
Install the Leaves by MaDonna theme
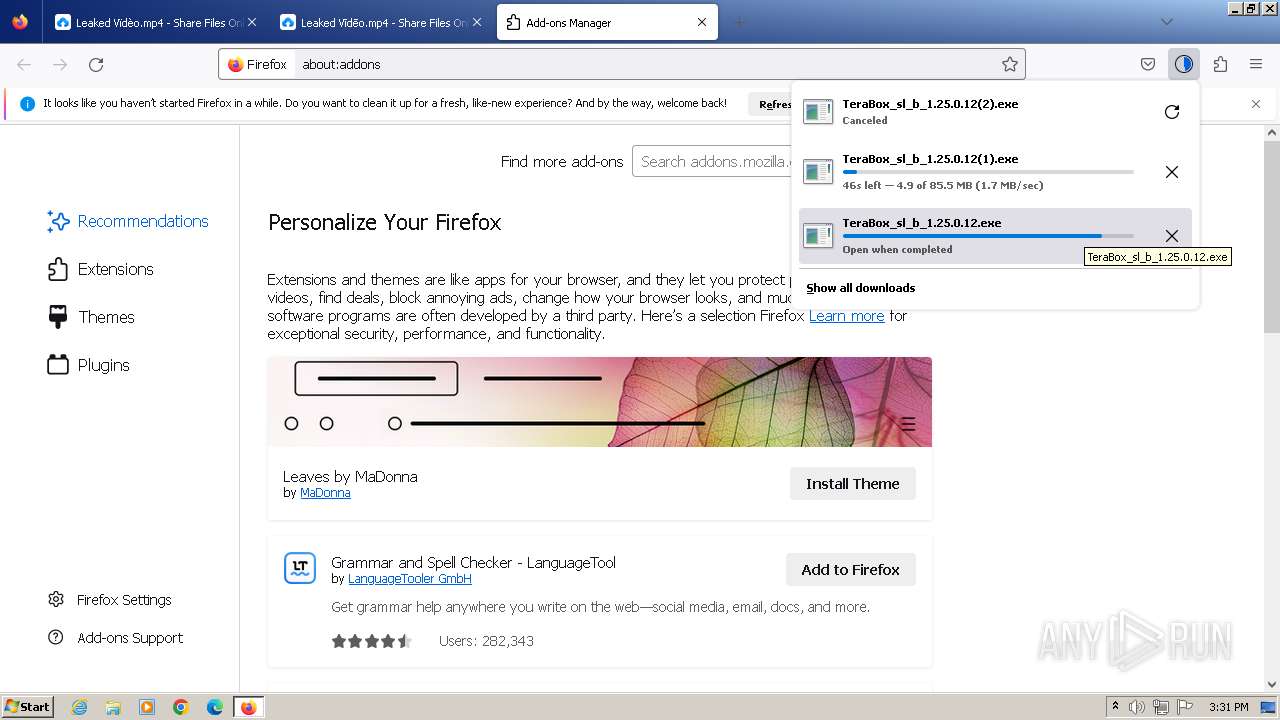coord(853,484)
